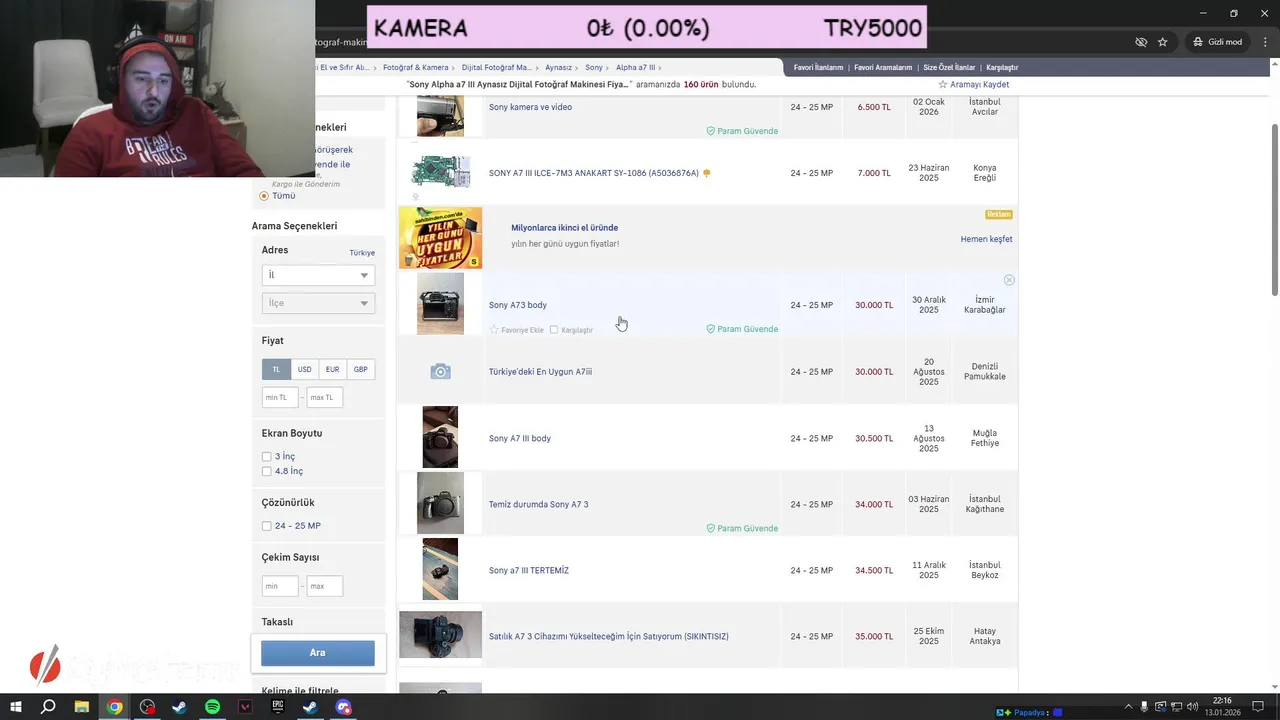The width and height of the screenshot is (1280, 720).
Task: Open Spotify from the taskbar
Action: pos(212,707)
